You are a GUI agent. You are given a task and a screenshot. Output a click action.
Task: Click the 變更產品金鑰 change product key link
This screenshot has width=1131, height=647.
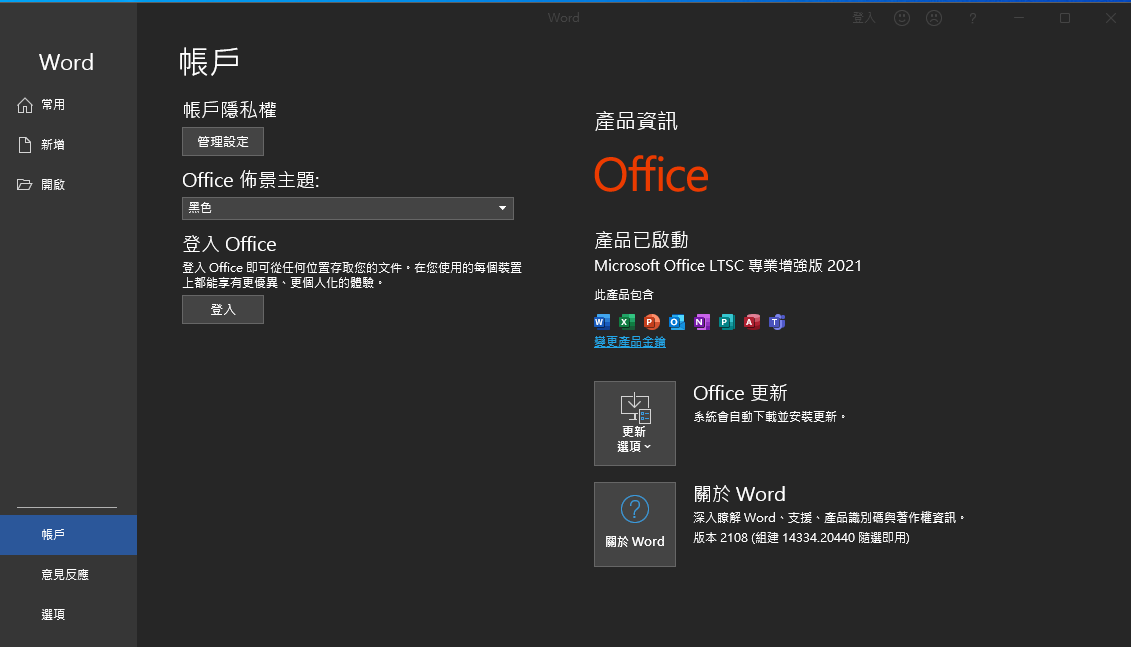630,342
